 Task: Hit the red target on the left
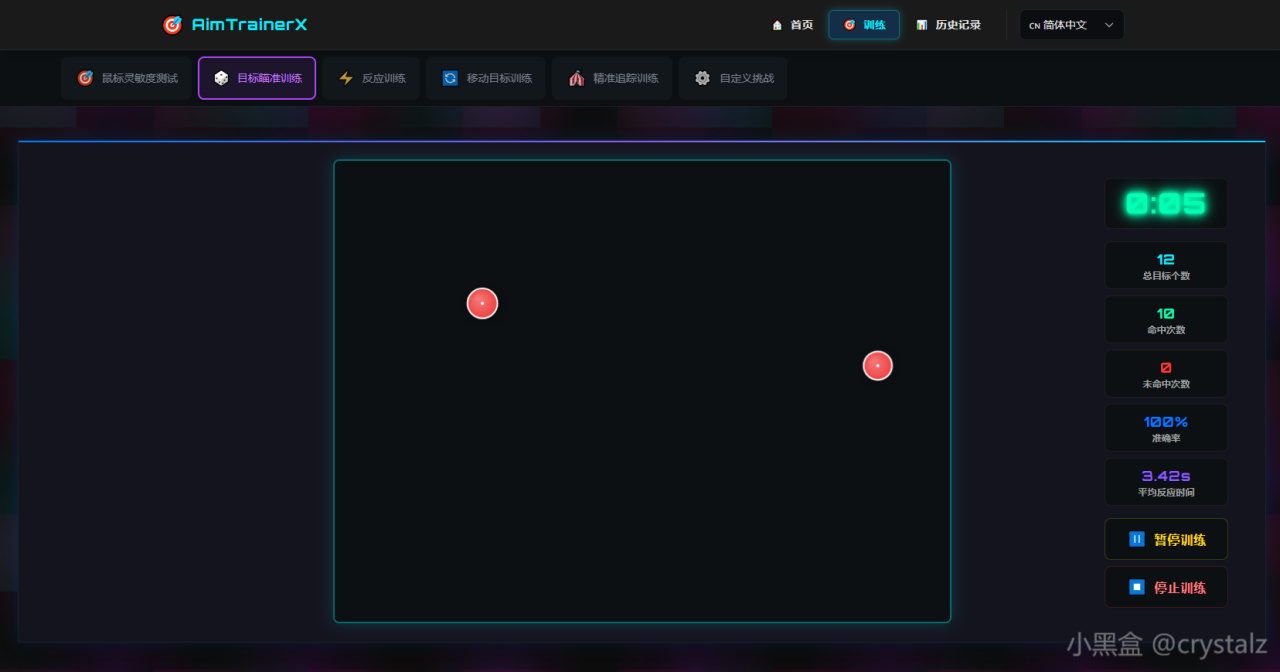482,303
